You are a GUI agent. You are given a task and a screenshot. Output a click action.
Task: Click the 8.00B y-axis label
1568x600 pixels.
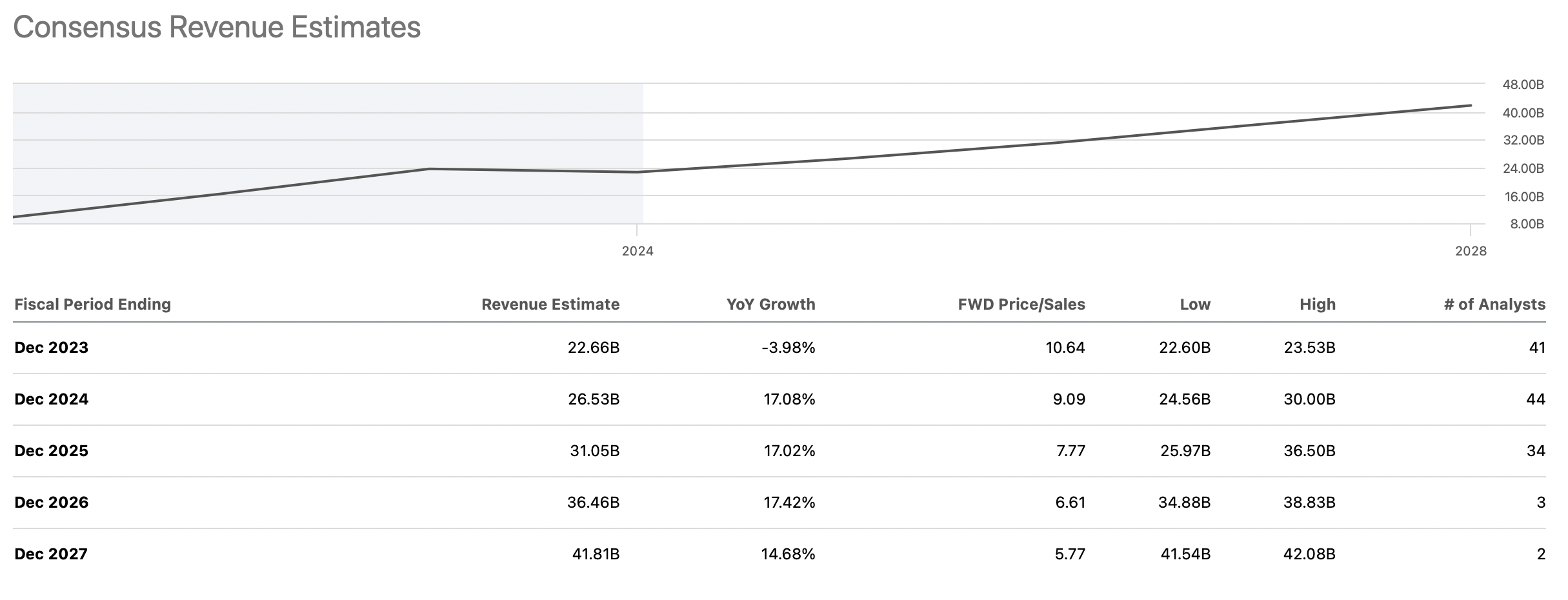pos(1525,224)
